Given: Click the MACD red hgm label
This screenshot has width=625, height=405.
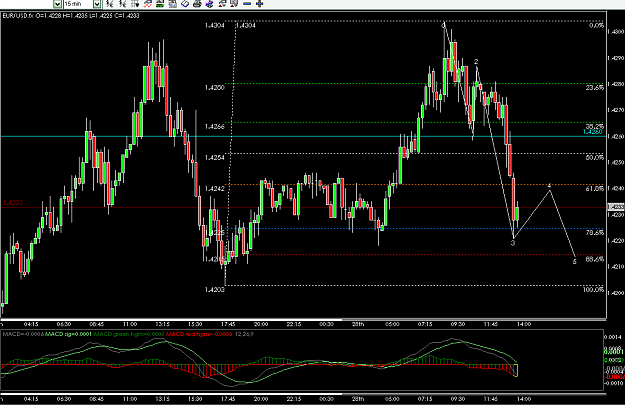Looking at the screenshot, I should [x=199, y=334].
